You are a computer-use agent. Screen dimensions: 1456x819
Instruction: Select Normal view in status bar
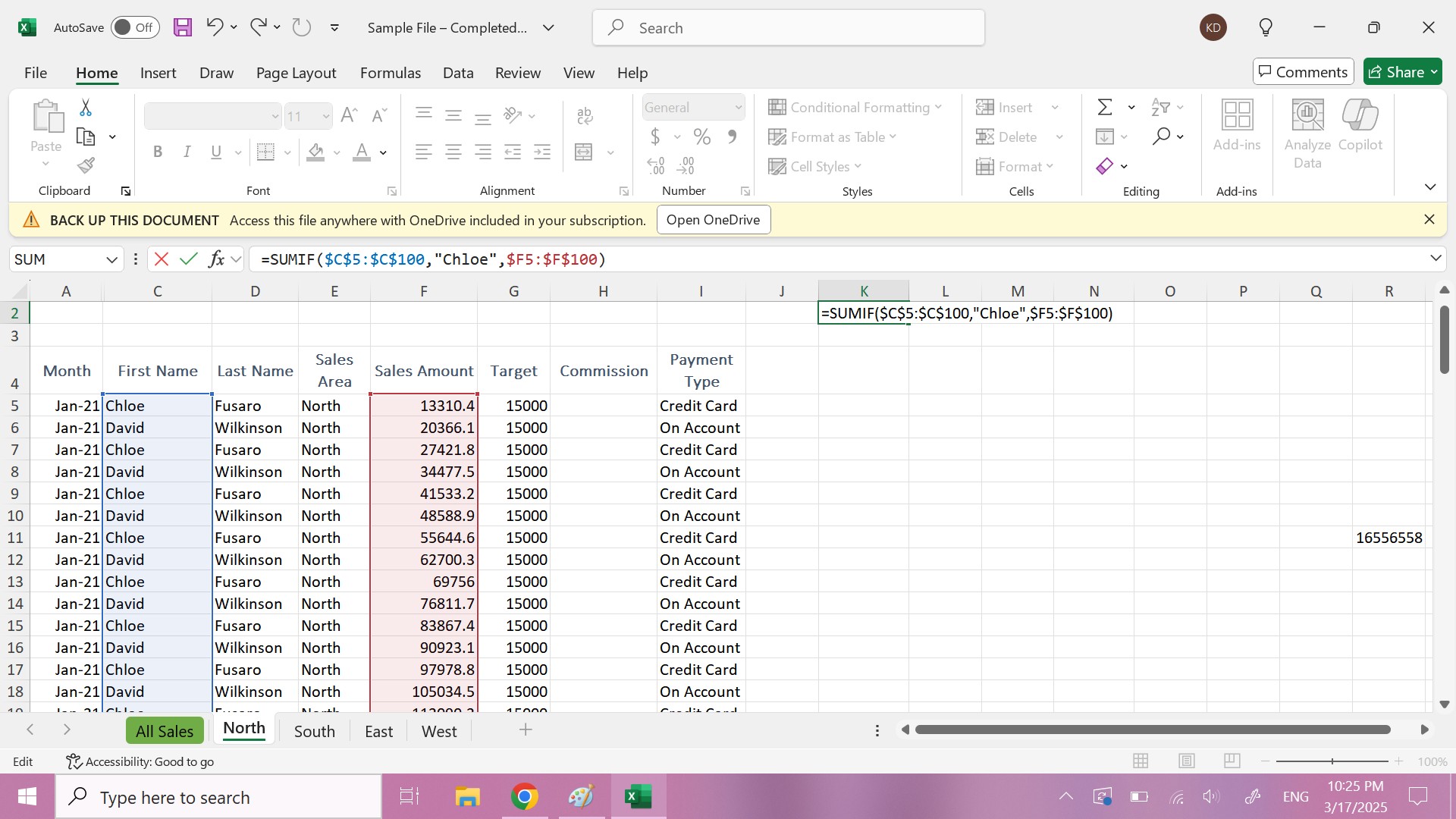[x=1141, y=761]
